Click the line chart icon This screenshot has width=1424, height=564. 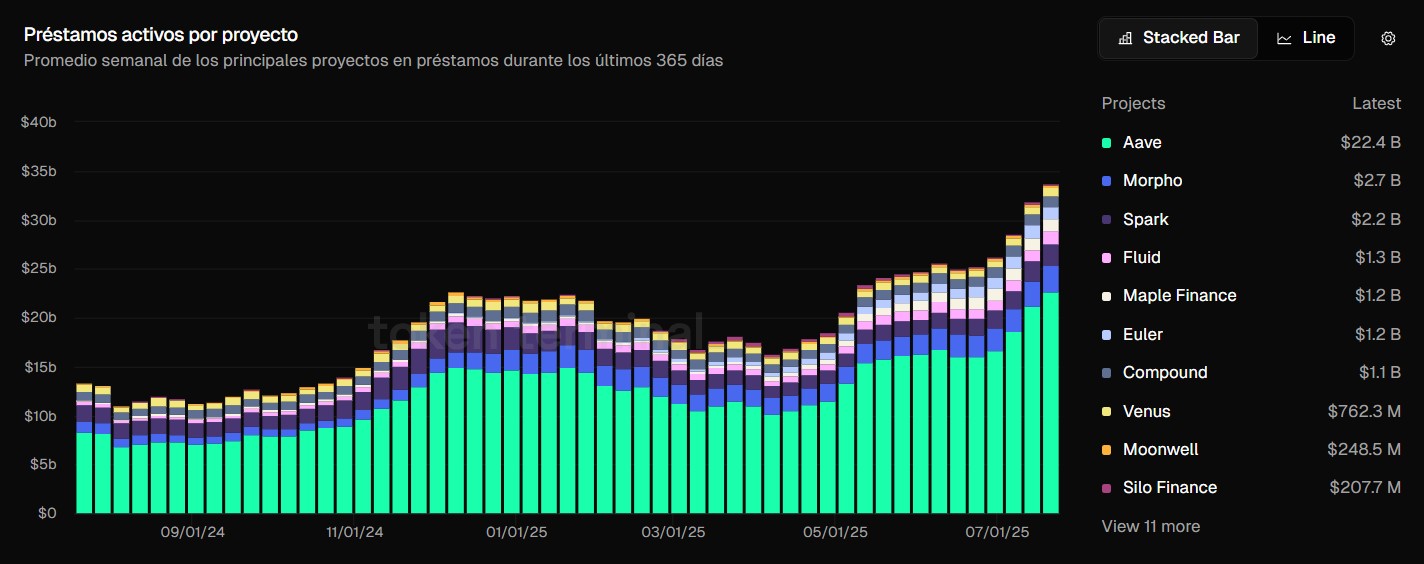click(1284, 38)
